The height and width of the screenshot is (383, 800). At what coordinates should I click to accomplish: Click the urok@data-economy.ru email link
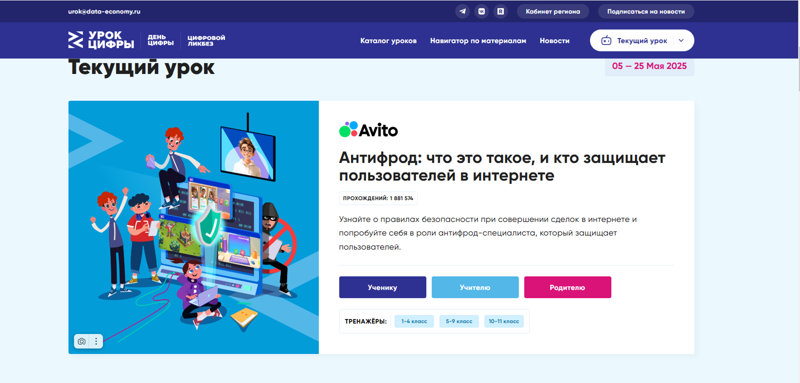(x=104, y=11)
